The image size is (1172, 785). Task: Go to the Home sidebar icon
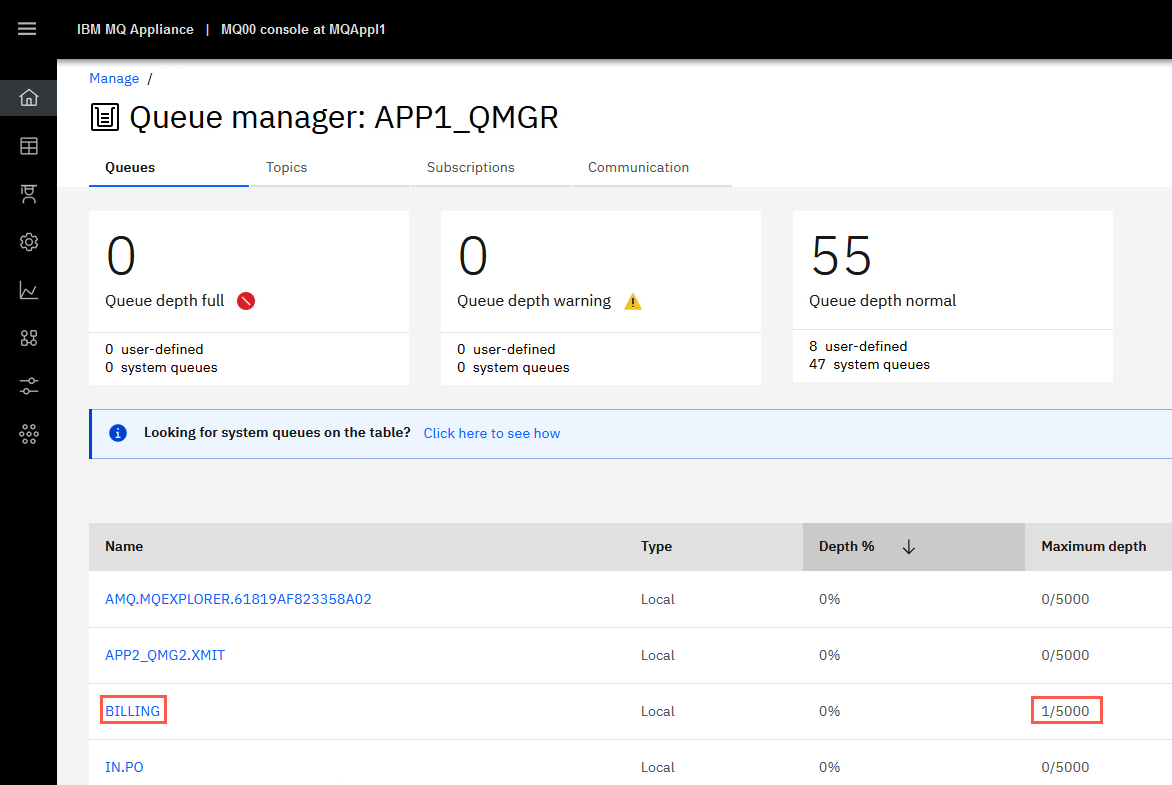28,98
